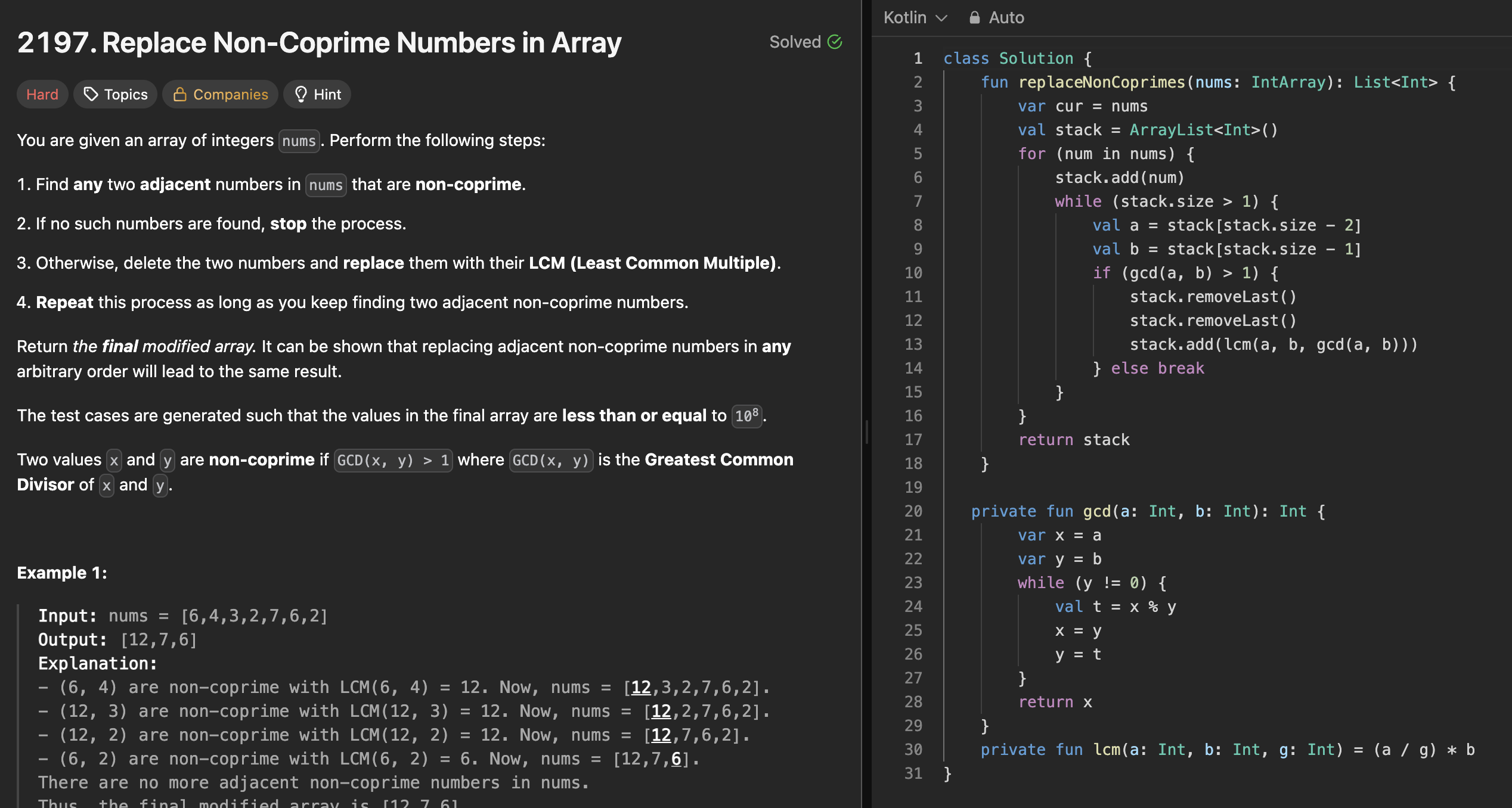
Task: Click the lightbulb icon in Hint
Action: pyautogui.click(x=301, y=94)
